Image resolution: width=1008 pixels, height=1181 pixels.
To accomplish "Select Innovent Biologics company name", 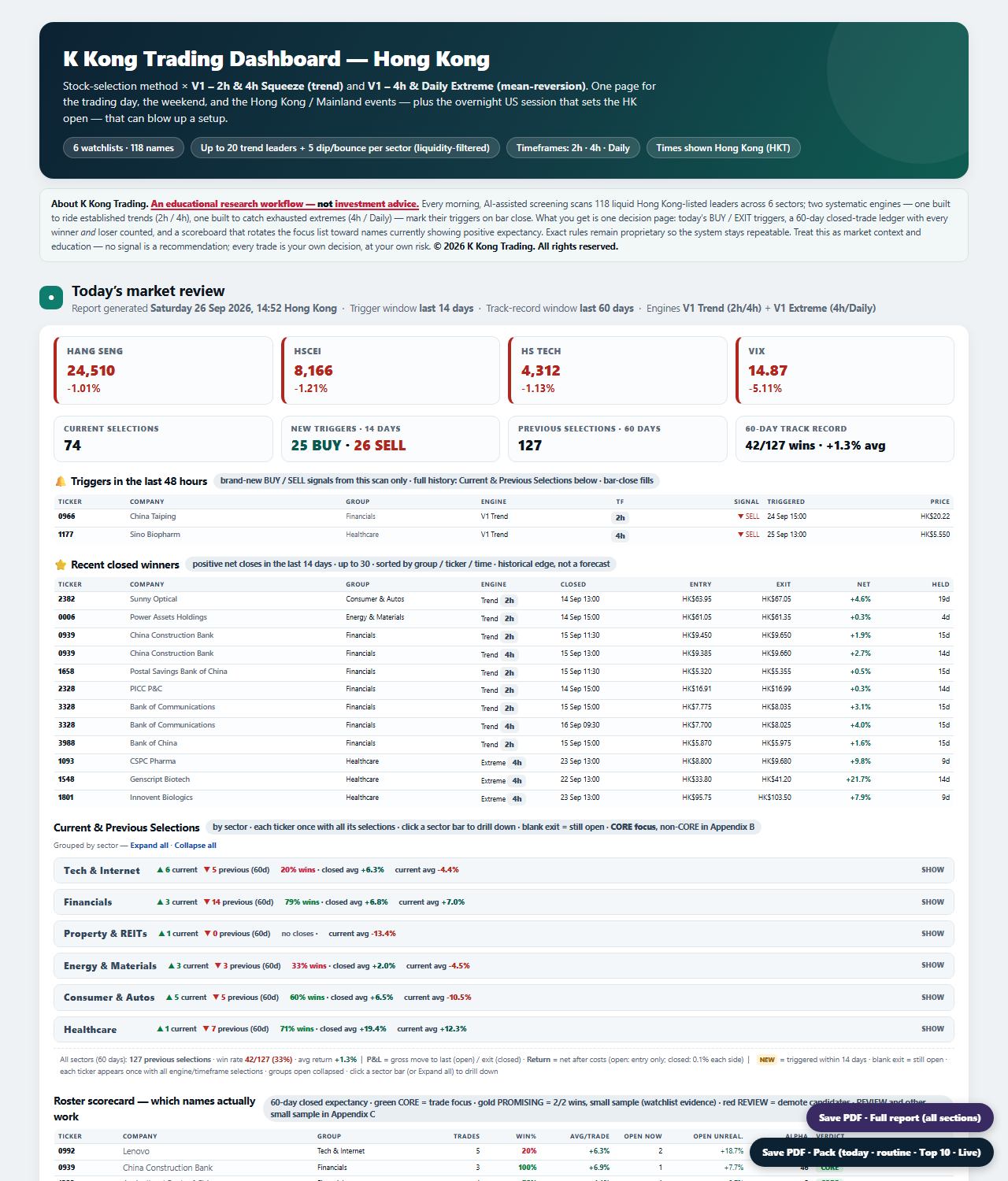I will point(161,798).
